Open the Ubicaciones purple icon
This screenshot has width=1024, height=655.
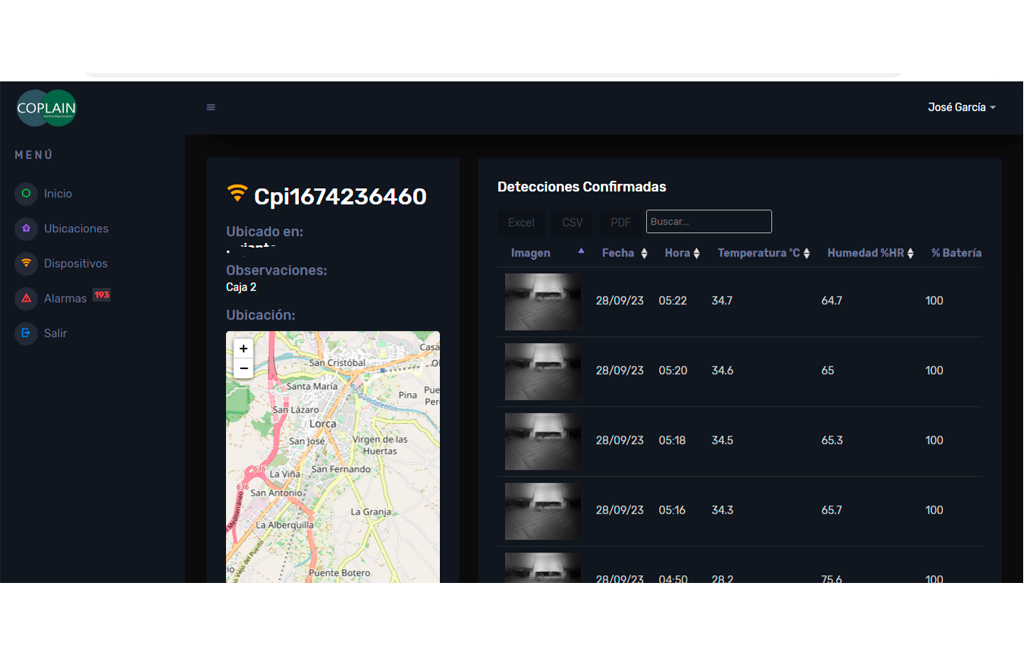click(x=26, y=229)
